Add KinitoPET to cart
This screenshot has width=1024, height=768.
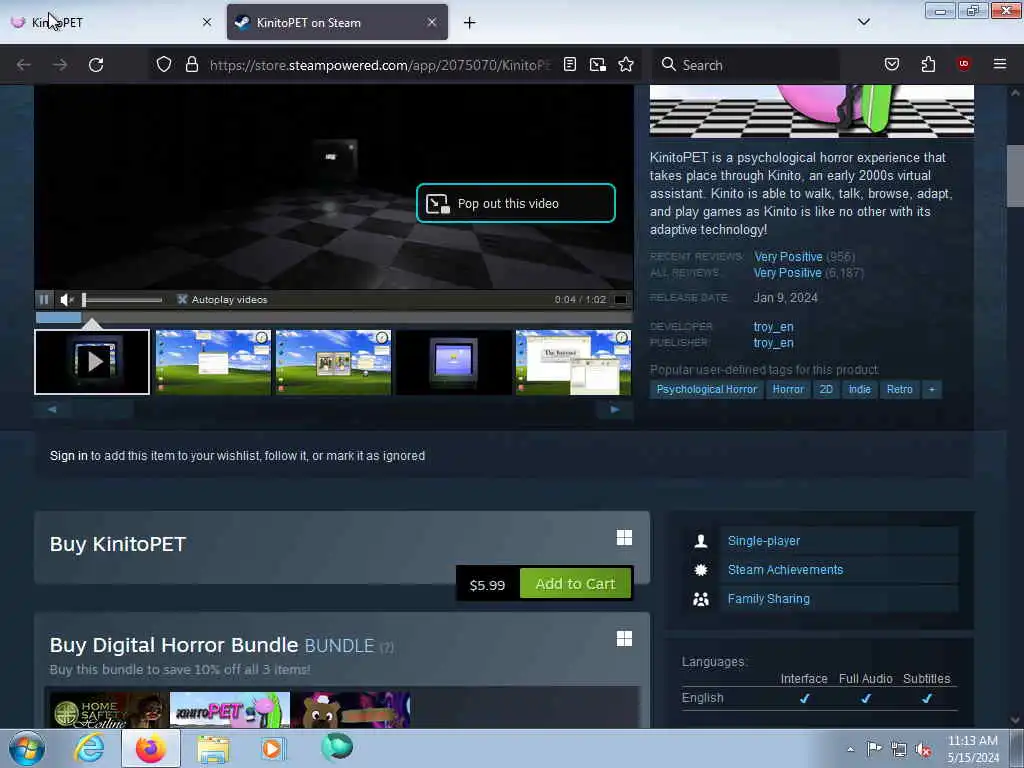coord(575,584)
